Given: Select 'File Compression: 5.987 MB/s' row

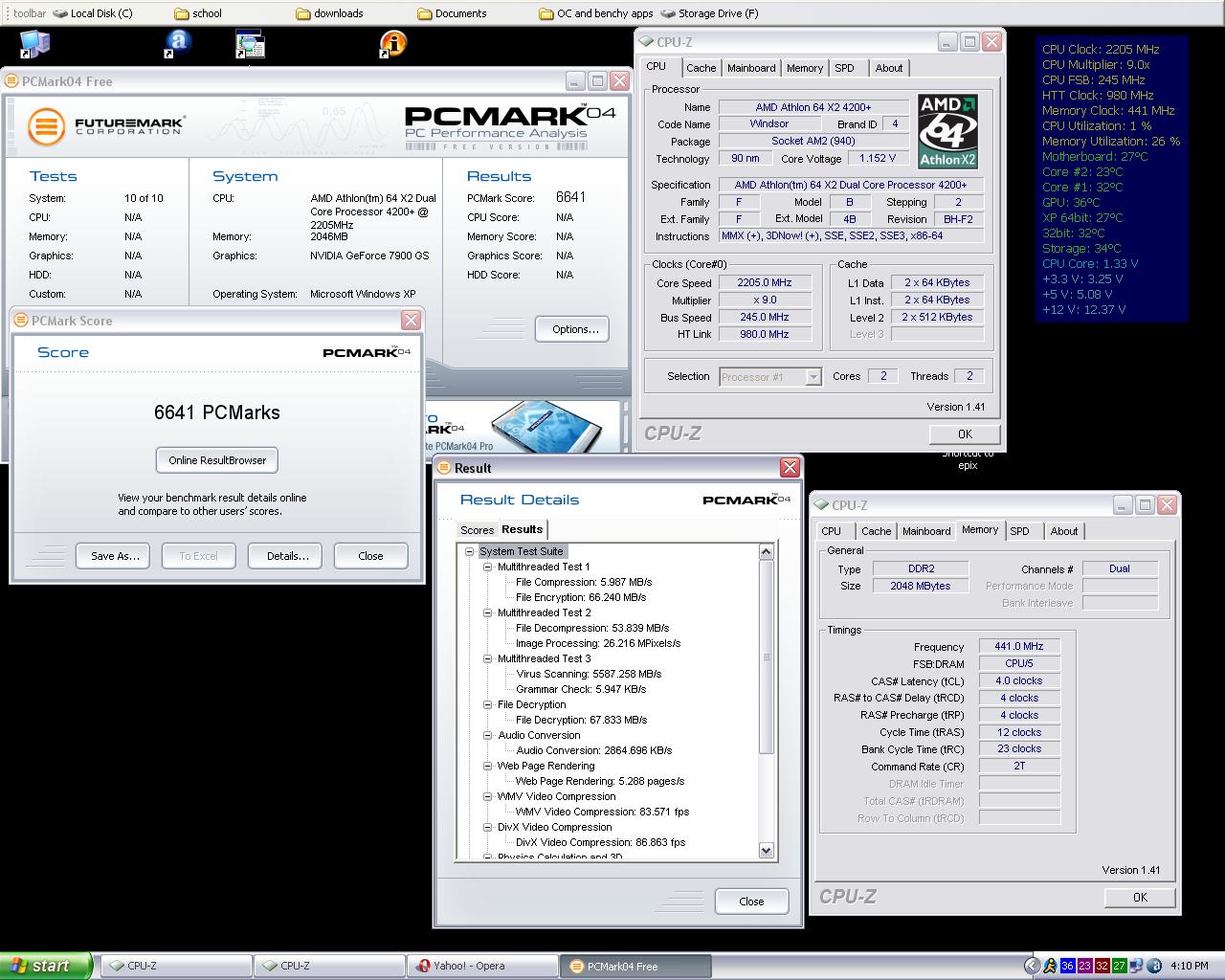Looking at the screenshot, I should point(584,582).
